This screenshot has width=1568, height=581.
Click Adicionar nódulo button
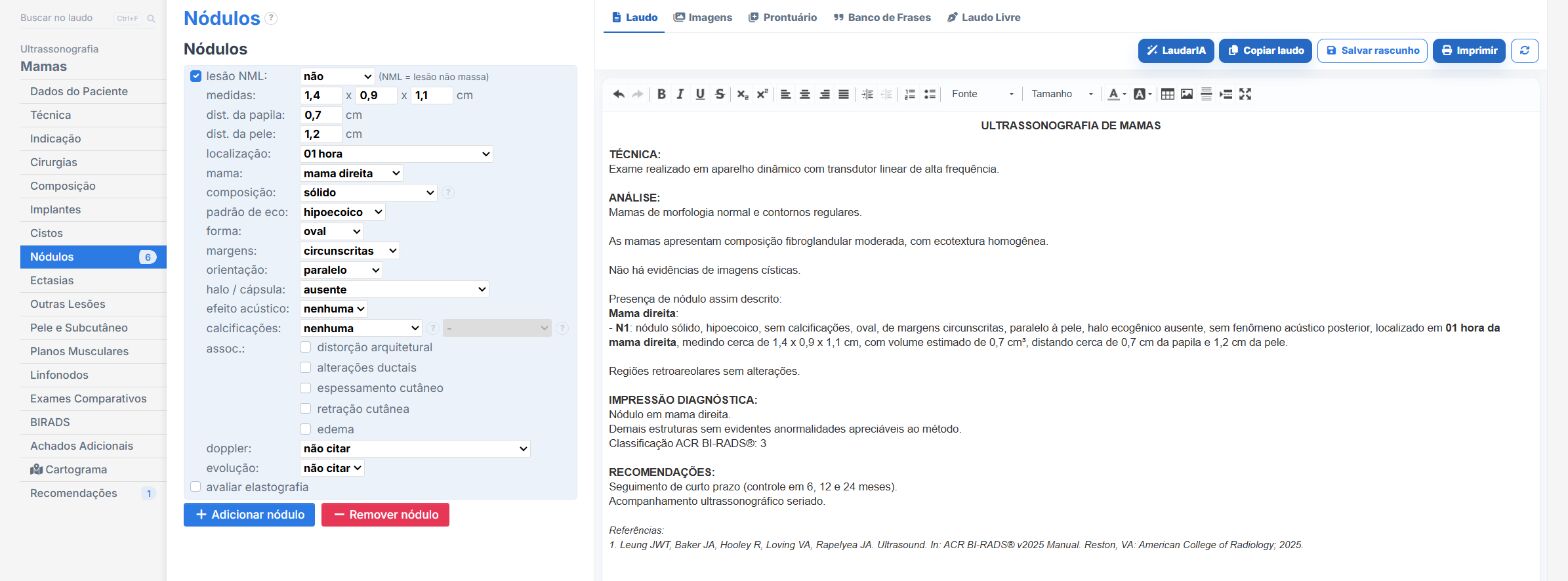249,515
